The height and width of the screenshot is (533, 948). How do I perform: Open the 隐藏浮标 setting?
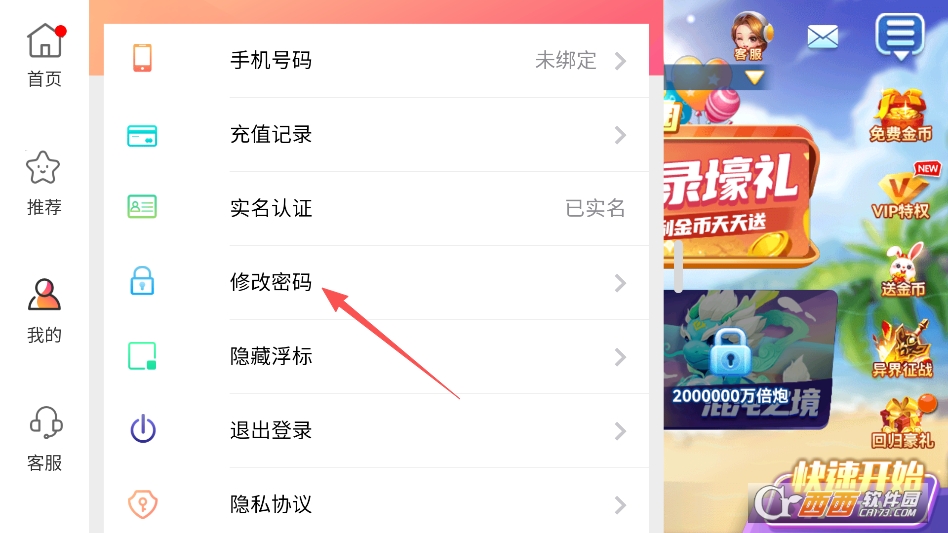376,357
